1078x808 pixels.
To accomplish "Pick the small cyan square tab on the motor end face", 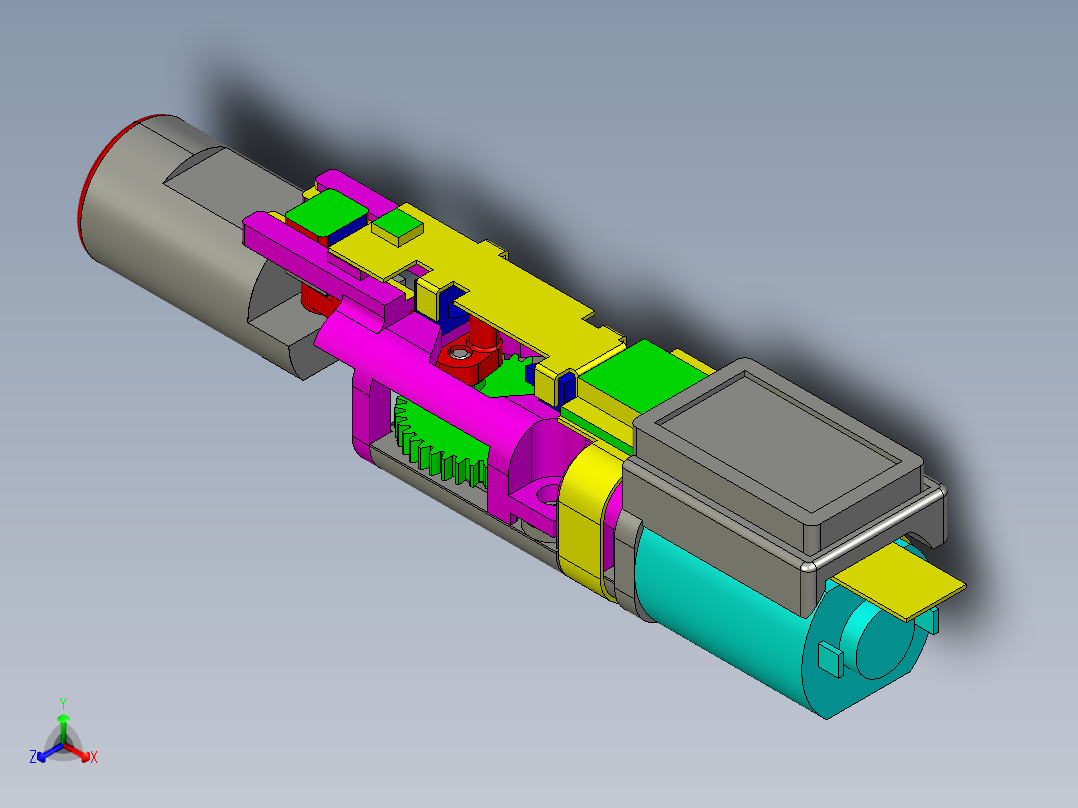I will tap(830, 659).
